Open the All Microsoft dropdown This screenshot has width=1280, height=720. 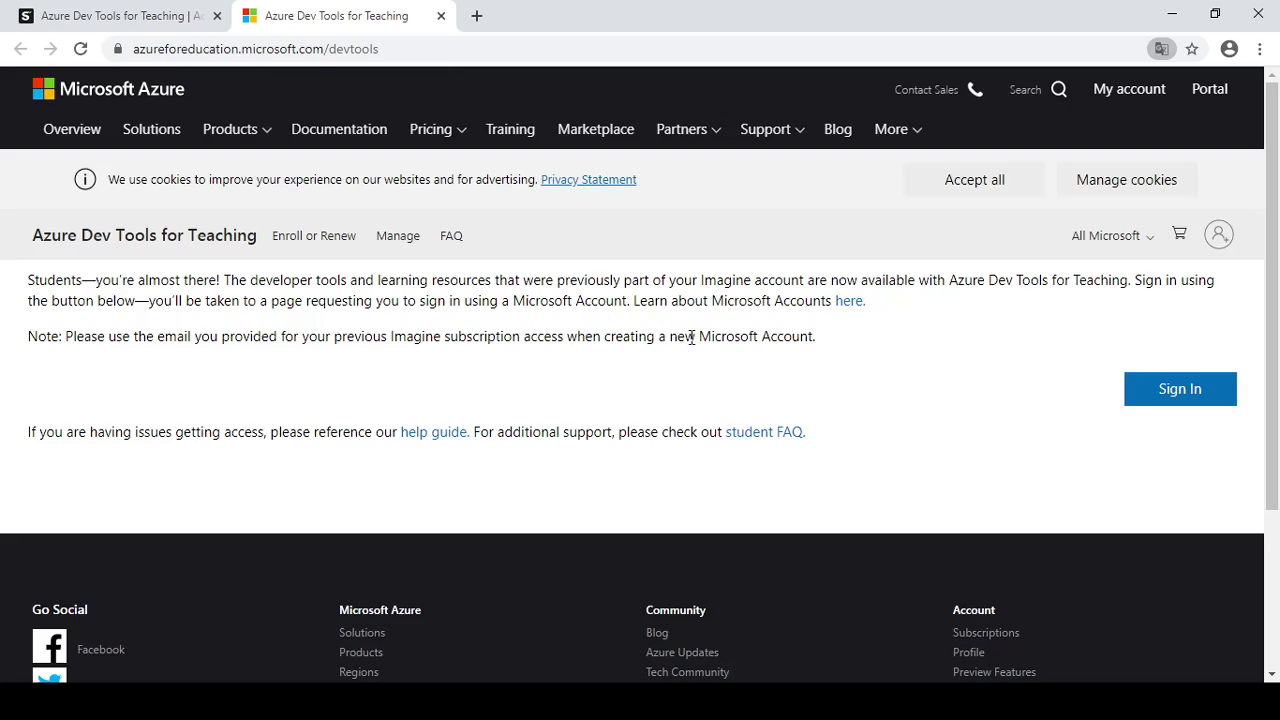click(1113, 236)
